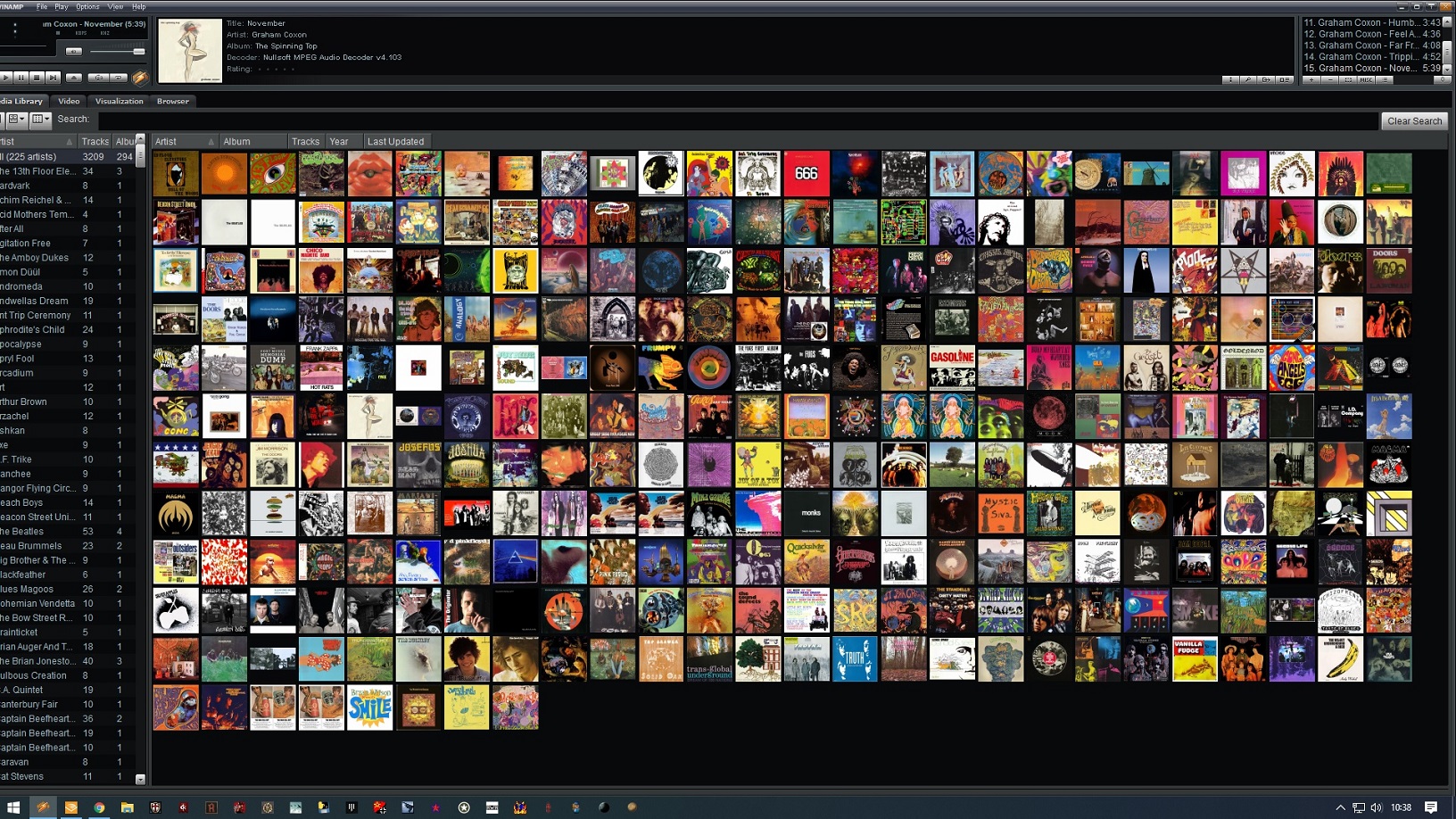Select 'All (225 artists)' row
1456x819 pixels.
coord(67,156)
